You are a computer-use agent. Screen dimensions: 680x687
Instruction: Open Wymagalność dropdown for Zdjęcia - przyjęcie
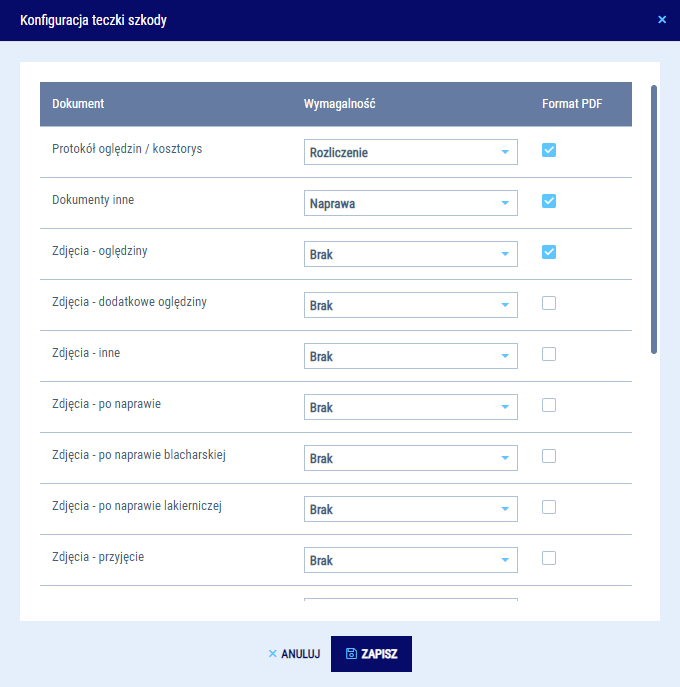tap(410, 560)
